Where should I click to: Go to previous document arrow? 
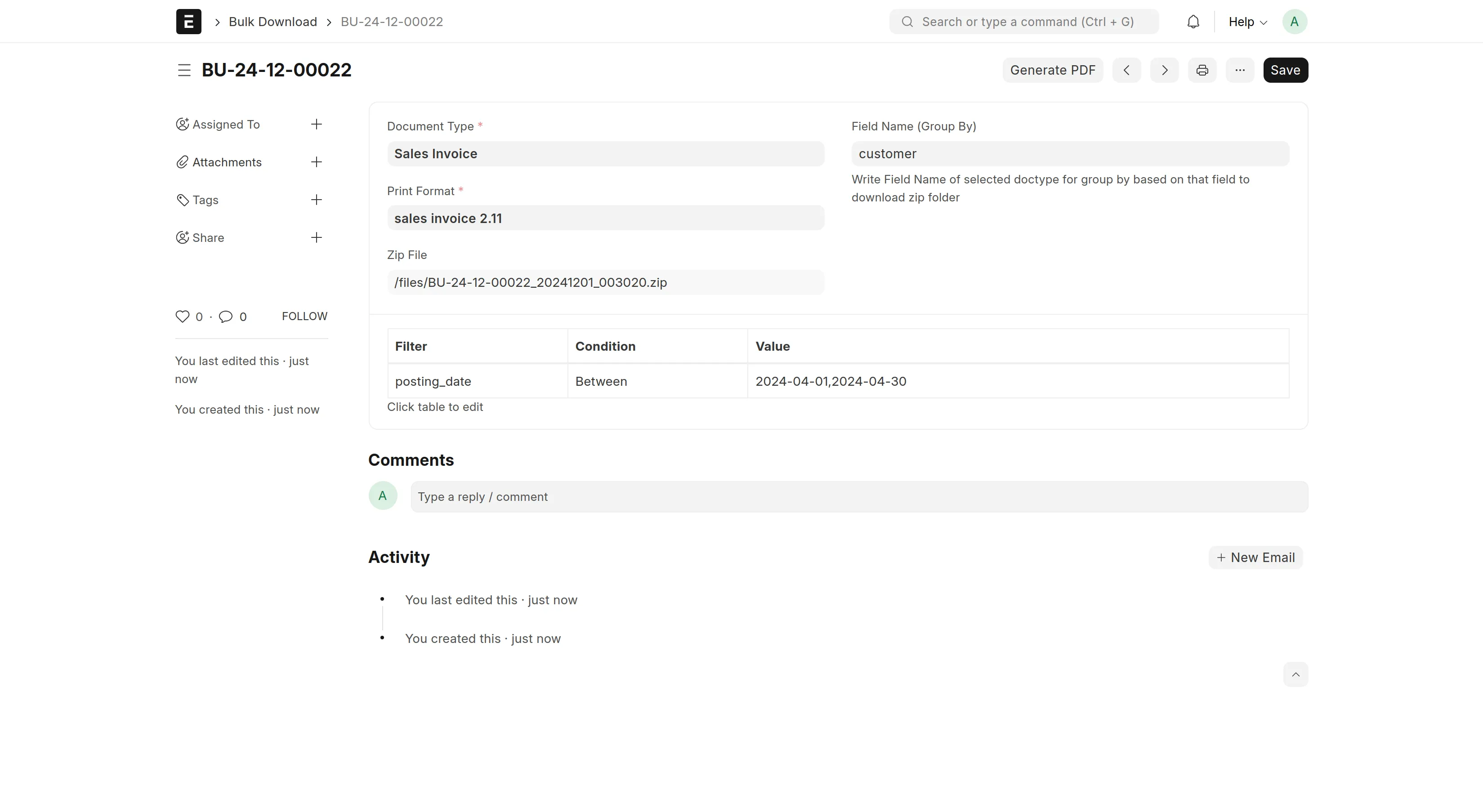1126,70
